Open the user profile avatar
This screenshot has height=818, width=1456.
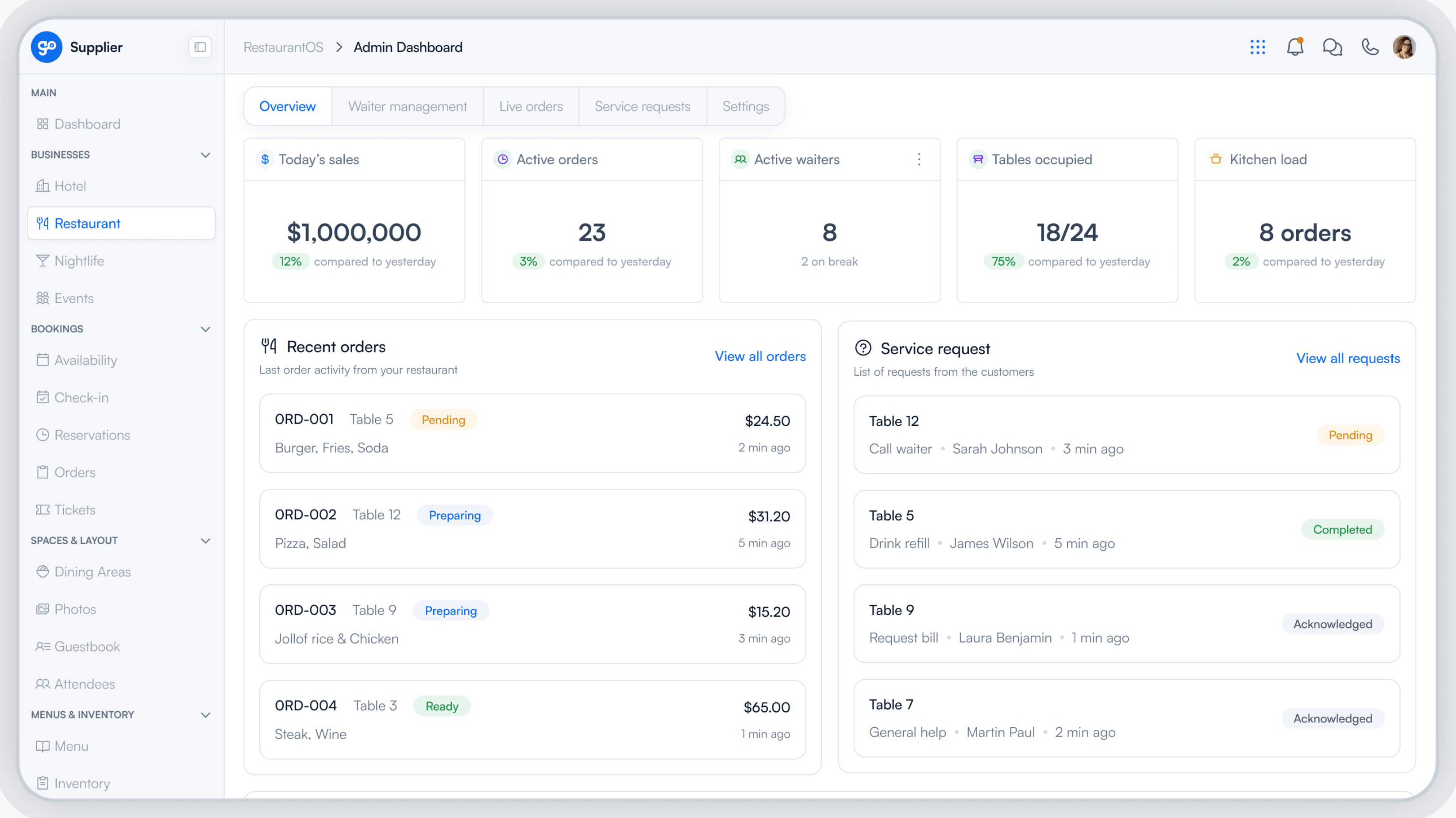(1404, 47)
